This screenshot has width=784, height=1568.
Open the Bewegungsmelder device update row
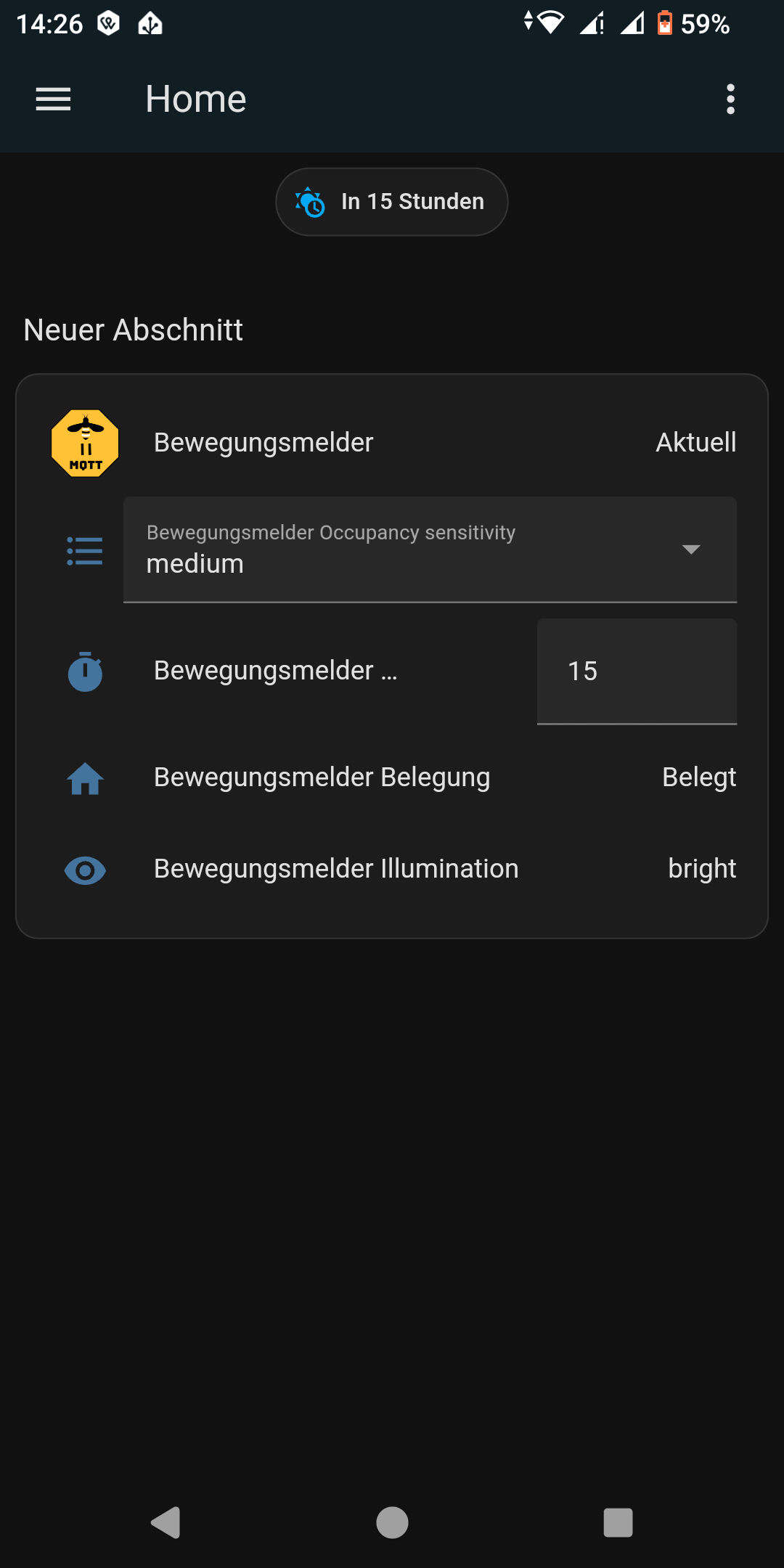click(x=264, y=443)
